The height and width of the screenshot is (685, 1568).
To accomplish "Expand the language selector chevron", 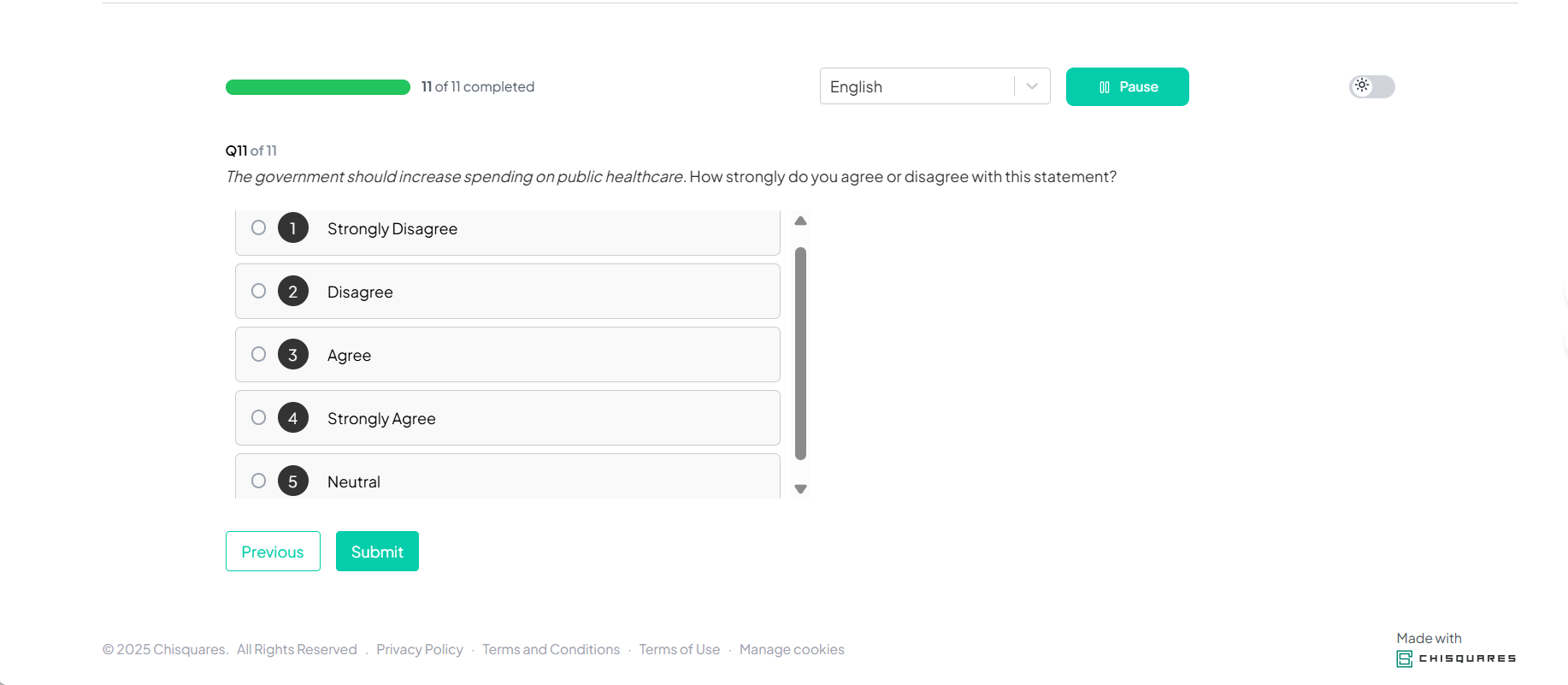I will pos(1031,86).
